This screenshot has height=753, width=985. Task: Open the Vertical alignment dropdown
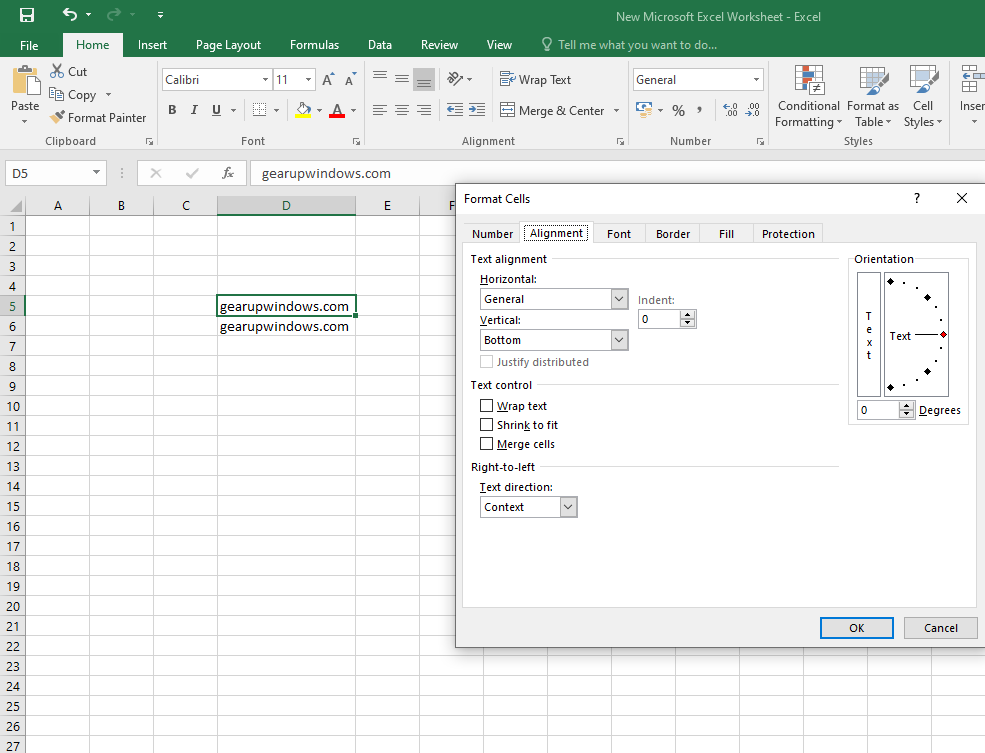coord(619,340)
